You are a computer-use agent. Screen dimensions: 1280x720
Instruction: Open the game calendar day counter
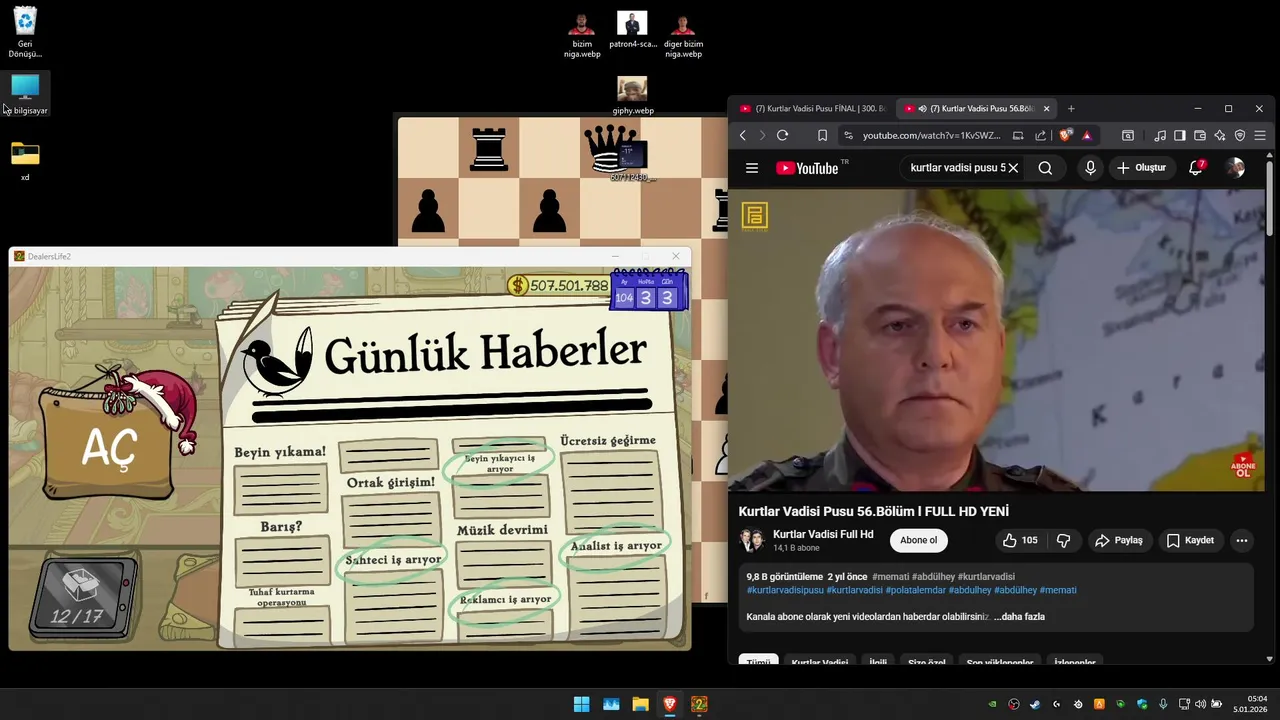(x=648, y=290)
